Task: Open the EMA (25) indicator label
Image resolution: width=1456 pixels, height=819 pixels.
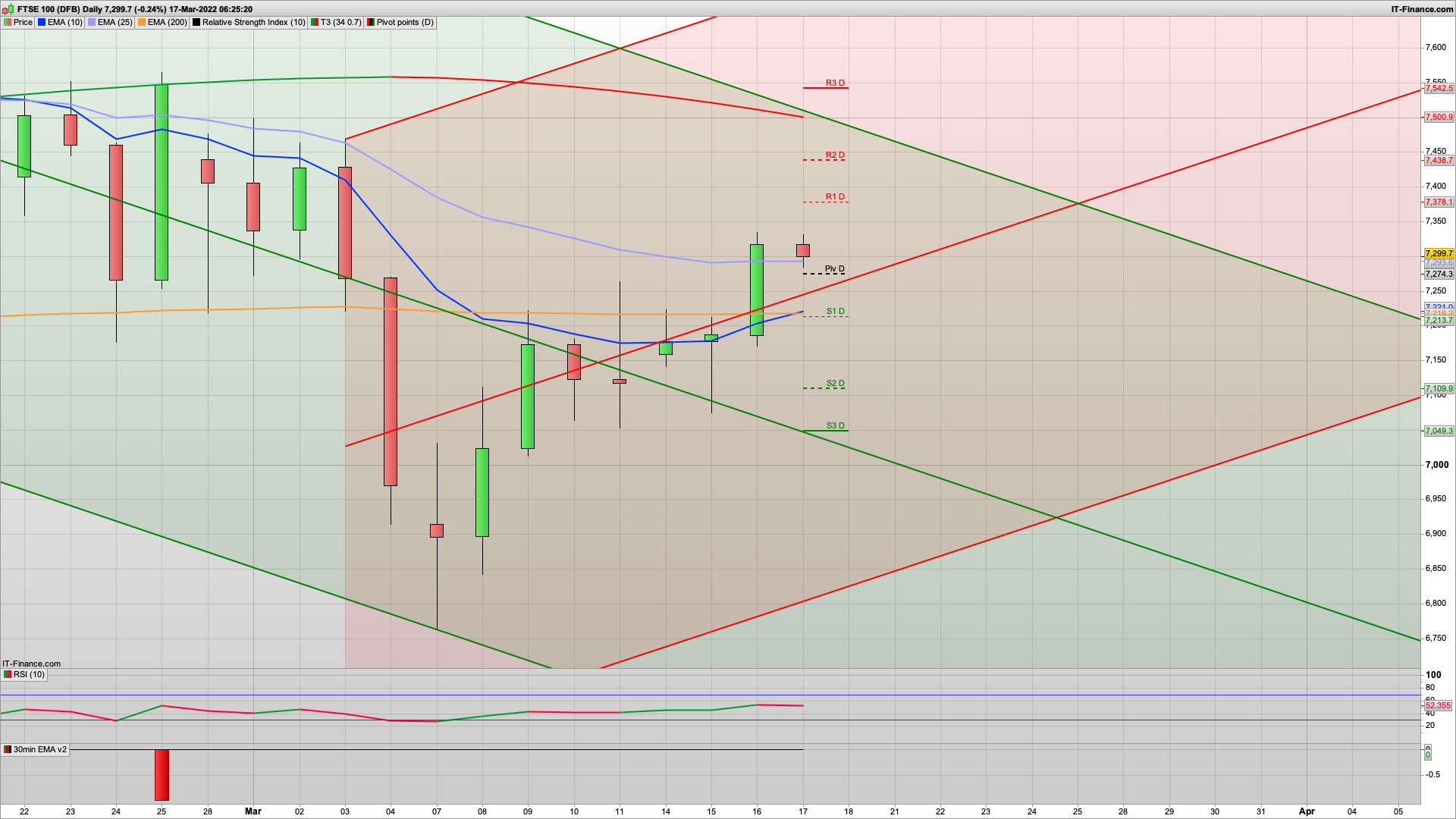Action: click(x=115, y=23)
